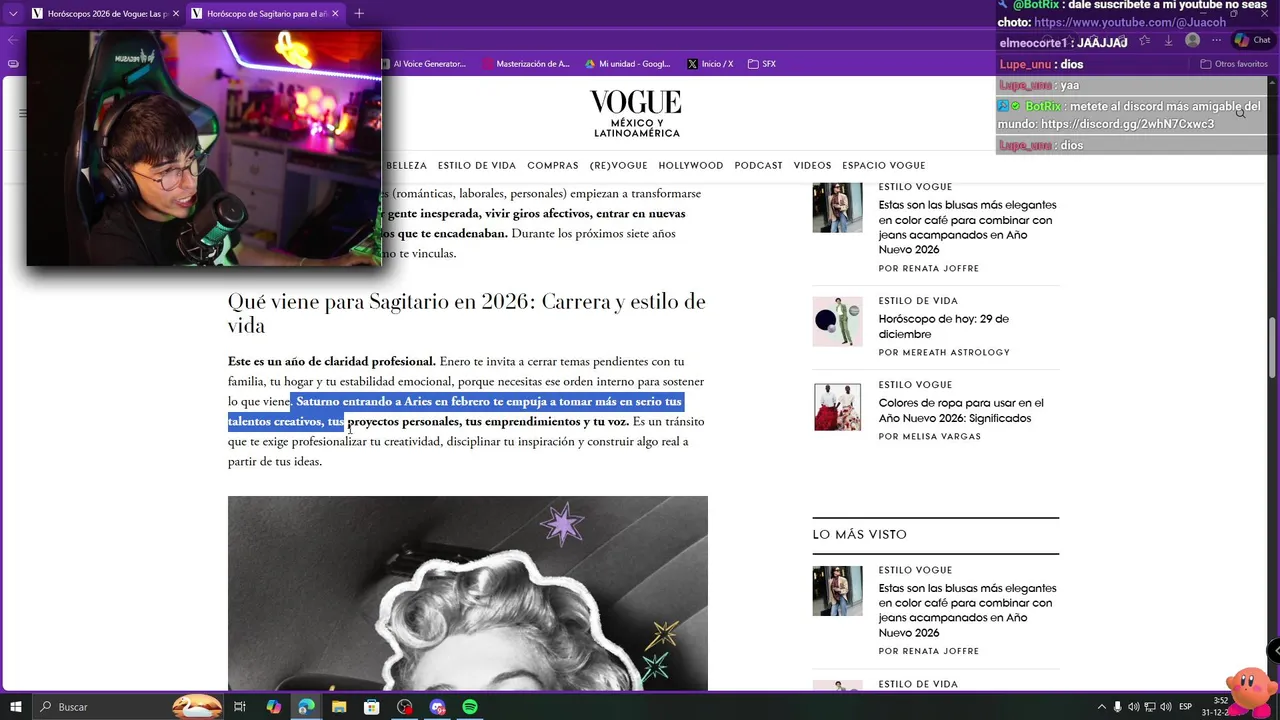Open the SFX bookmarks folder

pyautogui.click(x=761, y=64)
